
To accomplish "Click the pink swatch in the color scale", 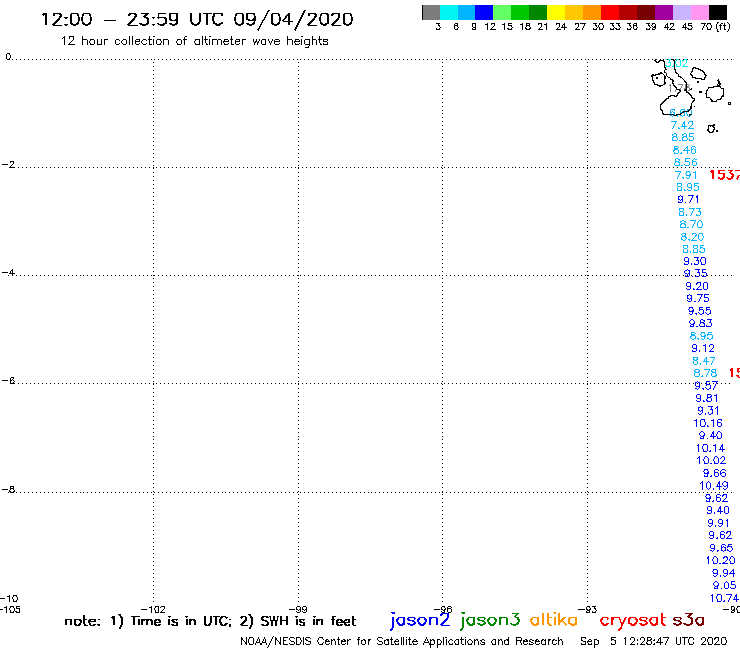I will tap(699, 12).
